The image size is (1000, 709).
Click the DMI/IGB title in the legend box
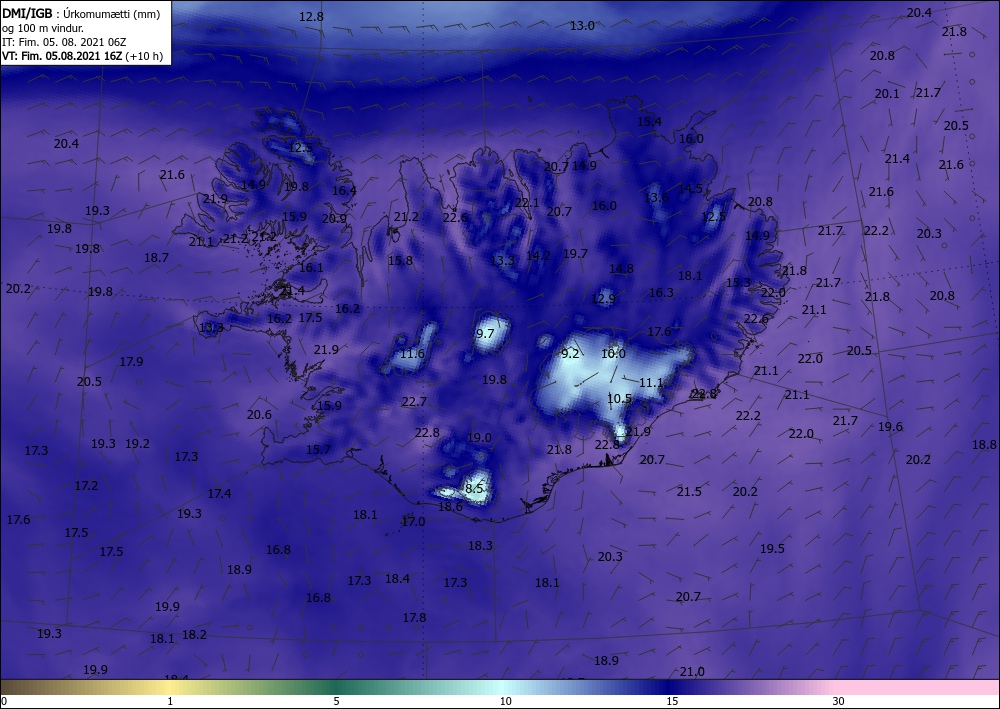(27, 13)
